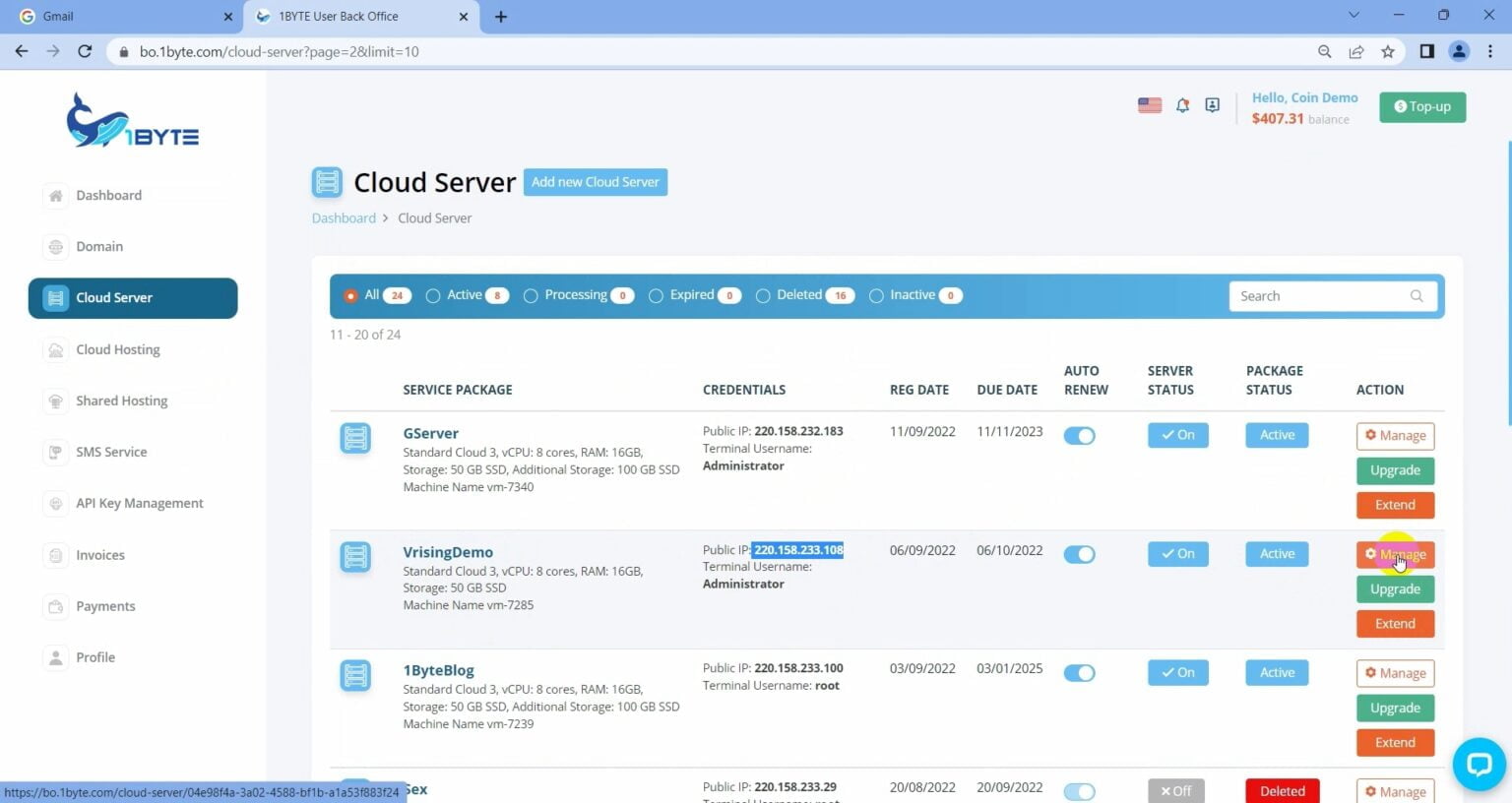Toggle auto renew for VrisingDemo

coord(1079,554)
